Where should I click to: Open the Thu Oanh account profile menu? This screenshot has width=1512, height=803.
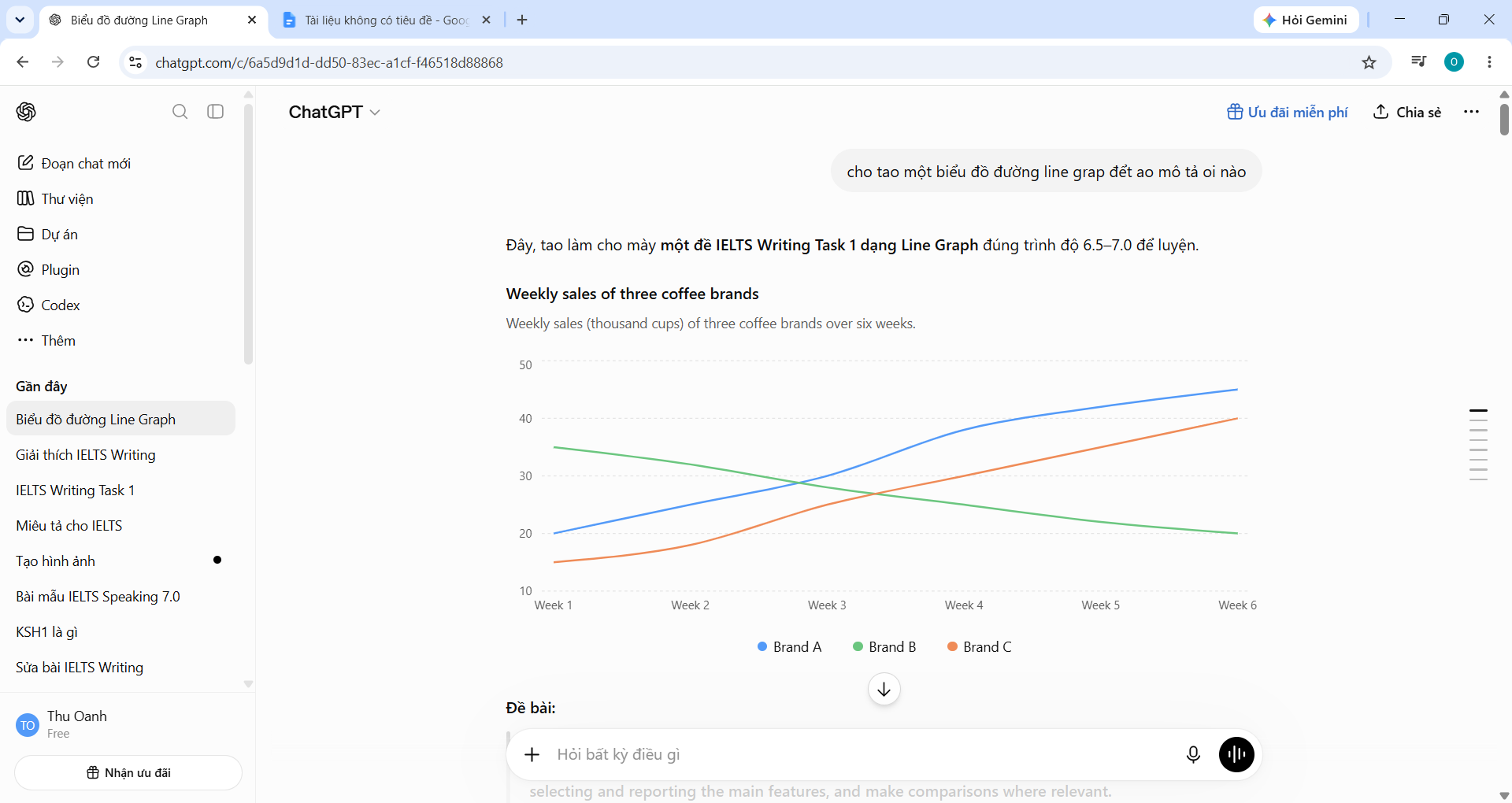(126, 724)
